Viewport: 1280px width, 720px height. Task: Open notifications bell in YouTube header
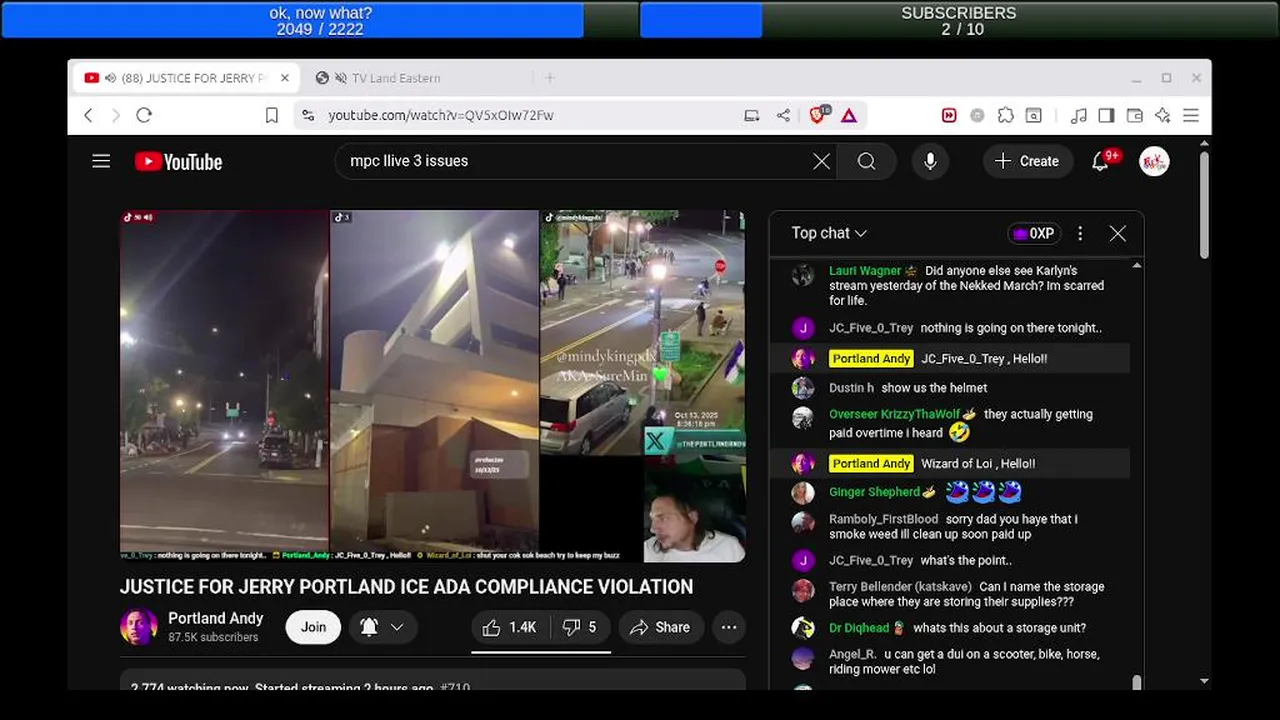1100,161
